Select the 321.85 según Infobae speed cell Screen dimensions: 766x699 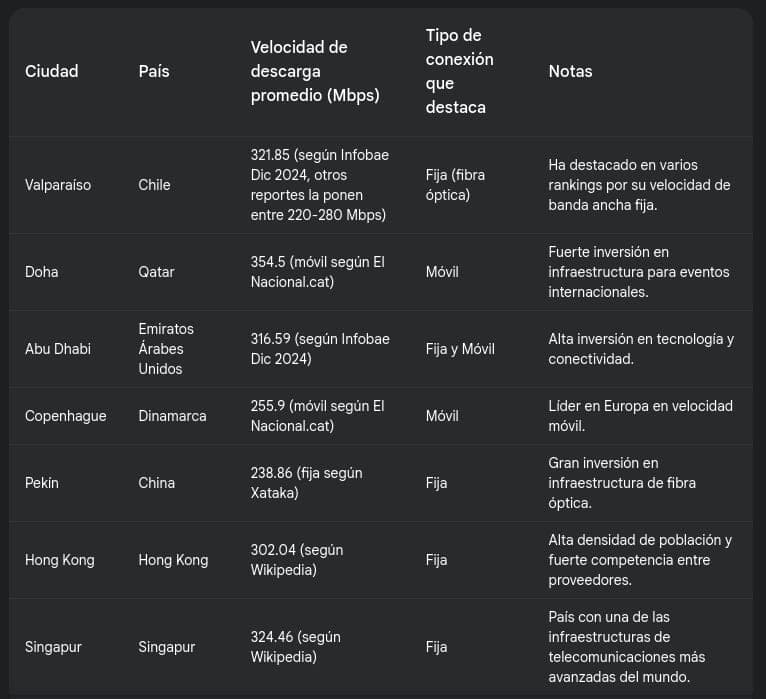click(320, 185)
